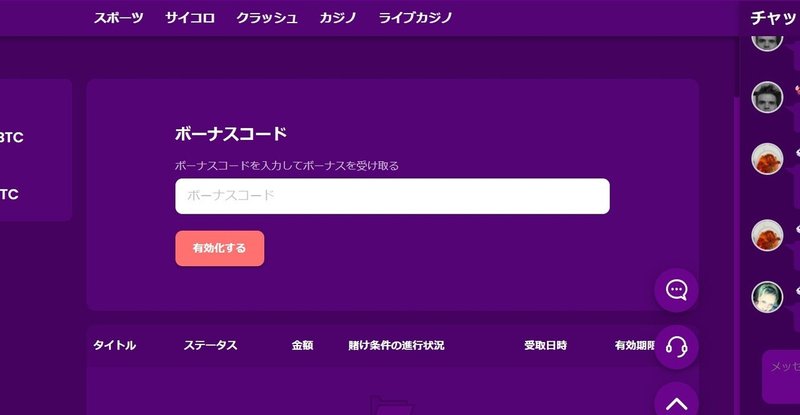Image resolution: width=800 pixels, height=415 pixels.
Task: Open the スポーツ menu item
Action: tap(118, 18)
